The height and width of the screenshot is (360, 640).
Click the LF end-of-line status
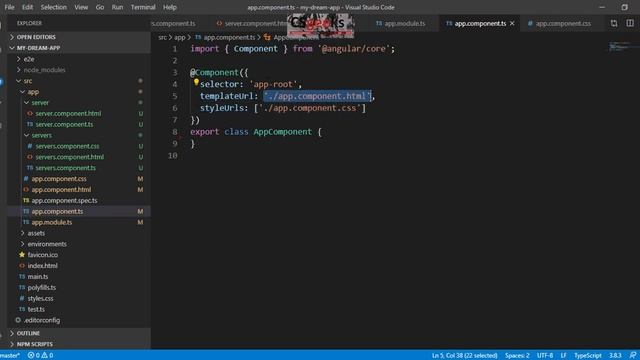pyautogui.click(x=563, y=356)
